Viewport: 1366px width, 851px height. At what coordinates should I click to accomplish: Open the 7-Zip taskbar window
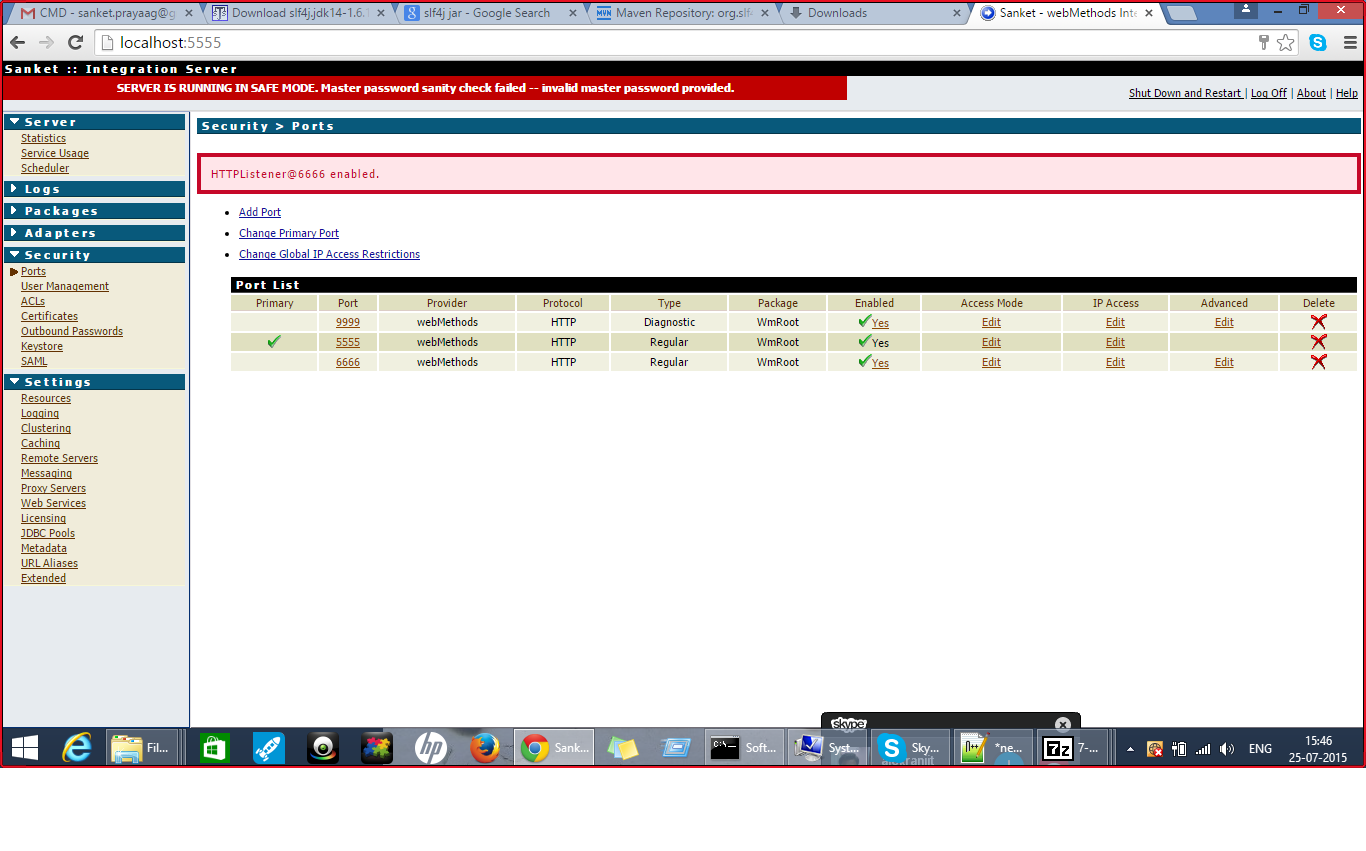(x=1072, y=747)
